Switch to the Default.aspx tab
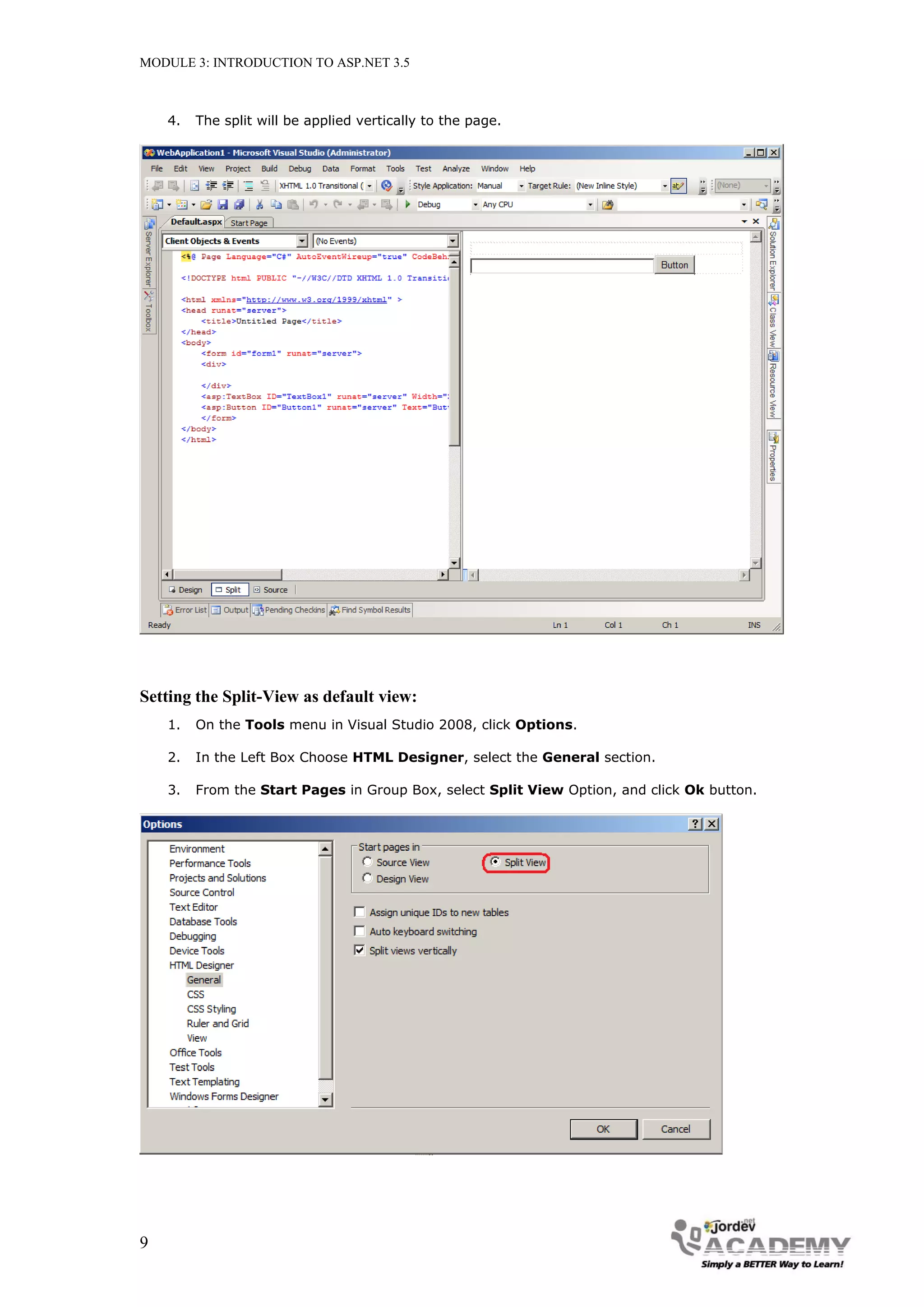The image size is (924, 1307). [x=195, y=222]
